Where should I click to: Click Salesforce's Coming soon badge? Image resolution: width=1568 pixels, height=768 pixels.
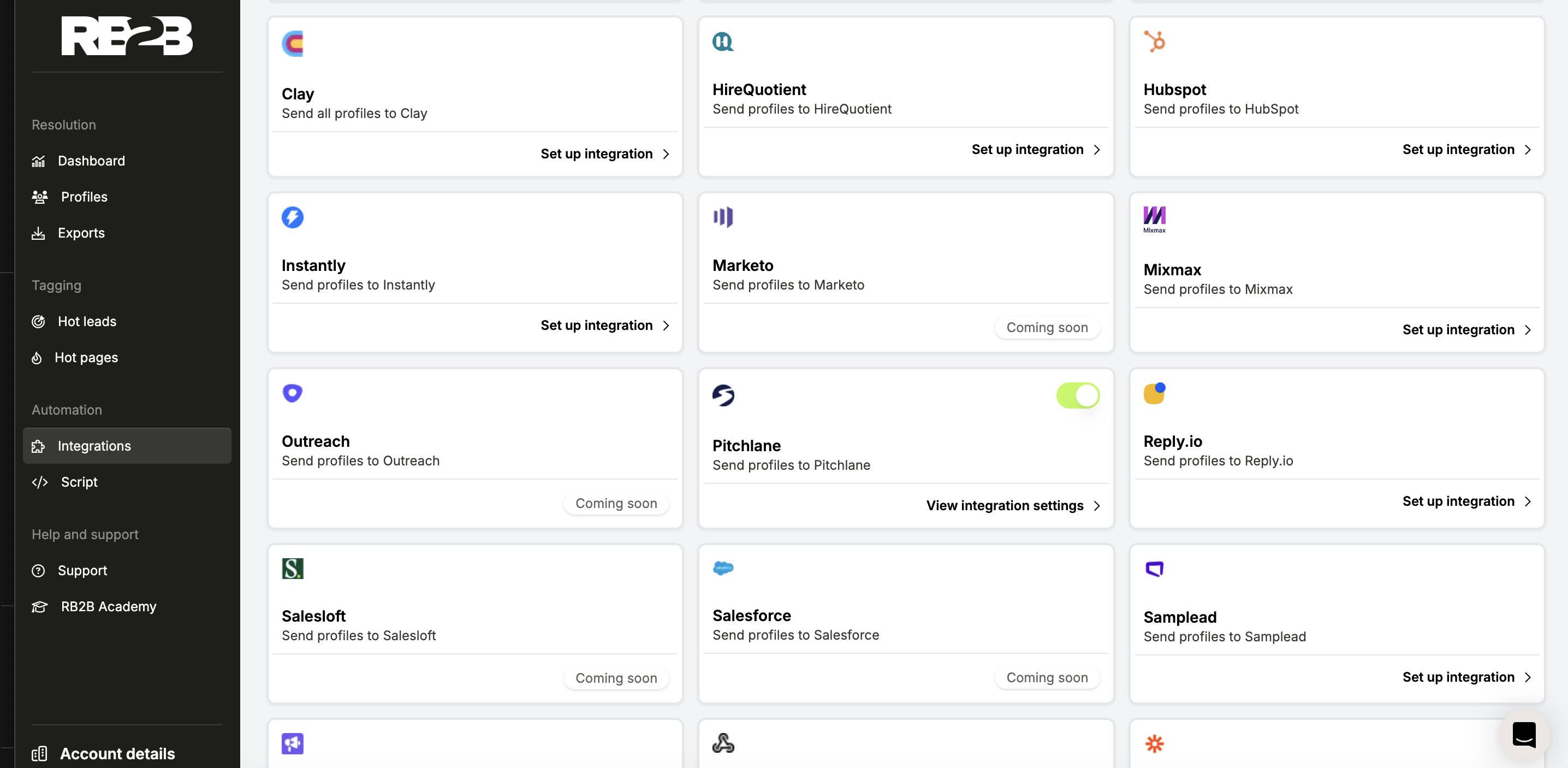(1047, 678)
